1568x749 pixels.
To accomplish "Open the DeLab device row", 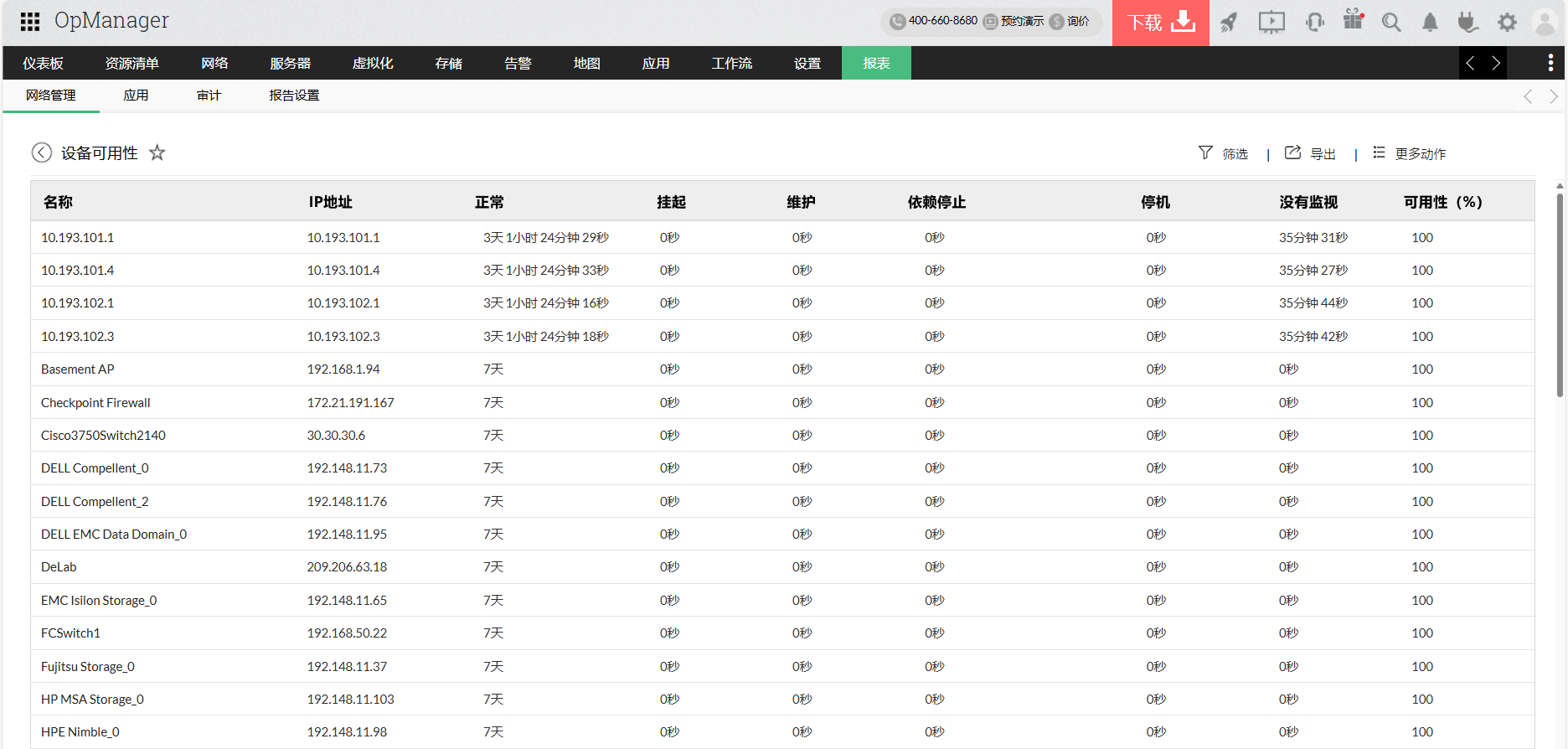I will pyautogui.click(x=782, y=566).
